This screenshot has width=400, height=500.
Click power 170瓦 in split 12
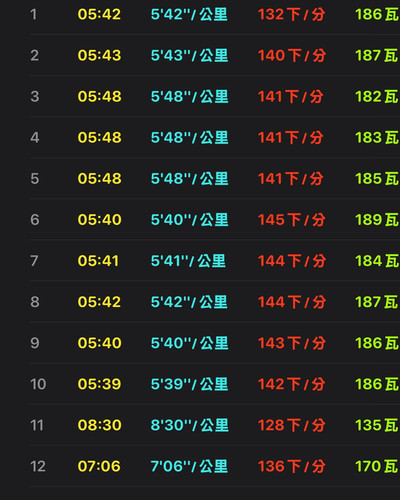[x=377, y=466]
